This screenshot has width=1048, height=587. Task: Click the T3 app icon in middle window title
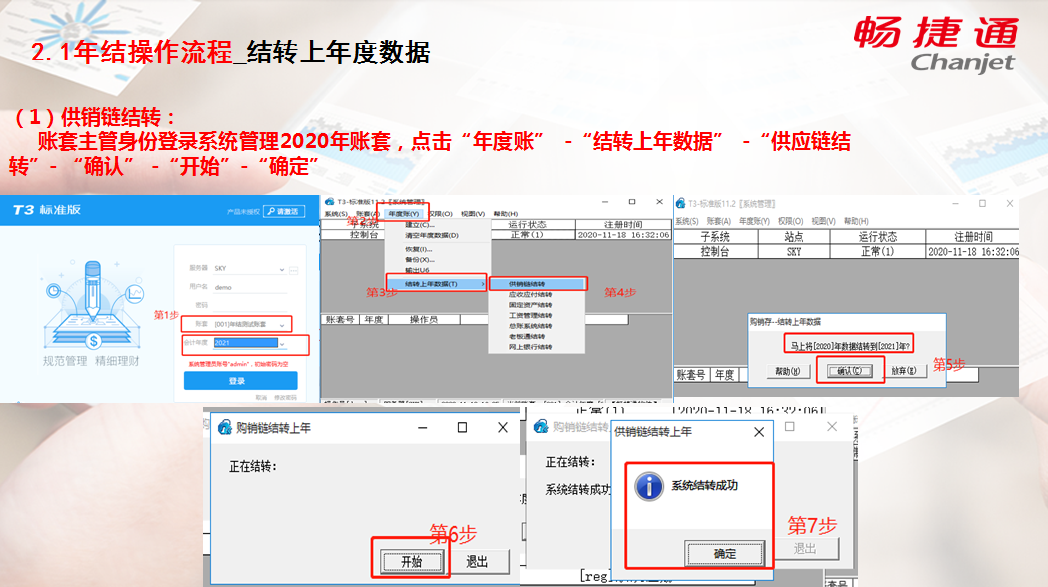[x=330, y=201]
